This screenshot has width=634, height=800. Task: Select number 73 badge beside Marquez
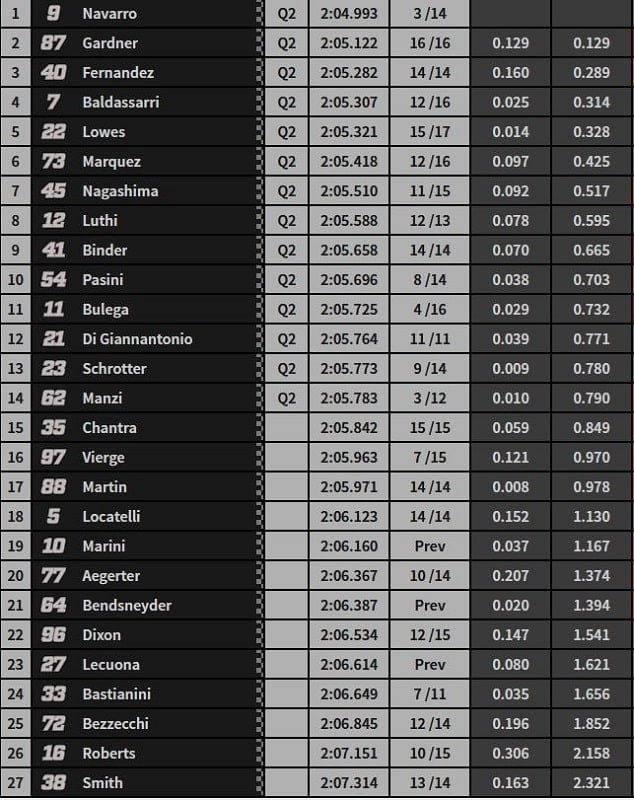[54, 161]
